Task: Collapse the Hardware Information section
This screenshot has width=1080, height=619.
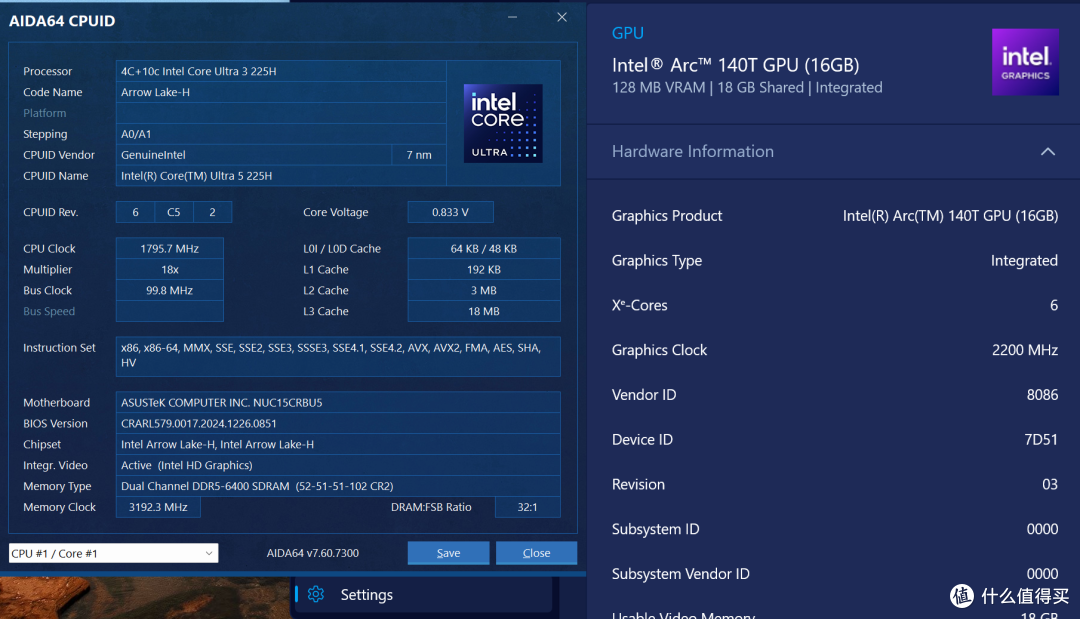Action: [1048, 151]
